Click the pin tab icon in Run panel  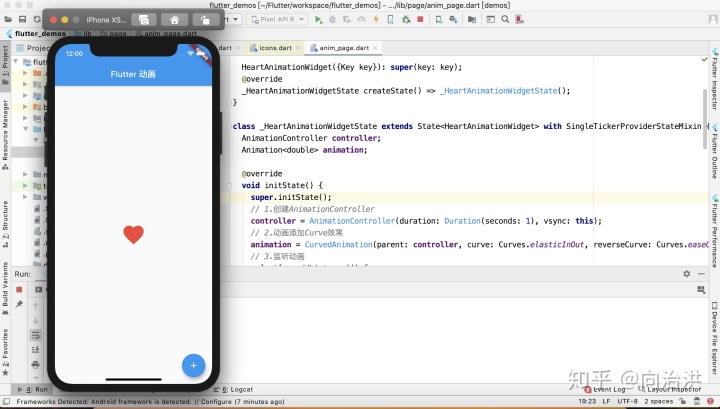tap(19, 304)
